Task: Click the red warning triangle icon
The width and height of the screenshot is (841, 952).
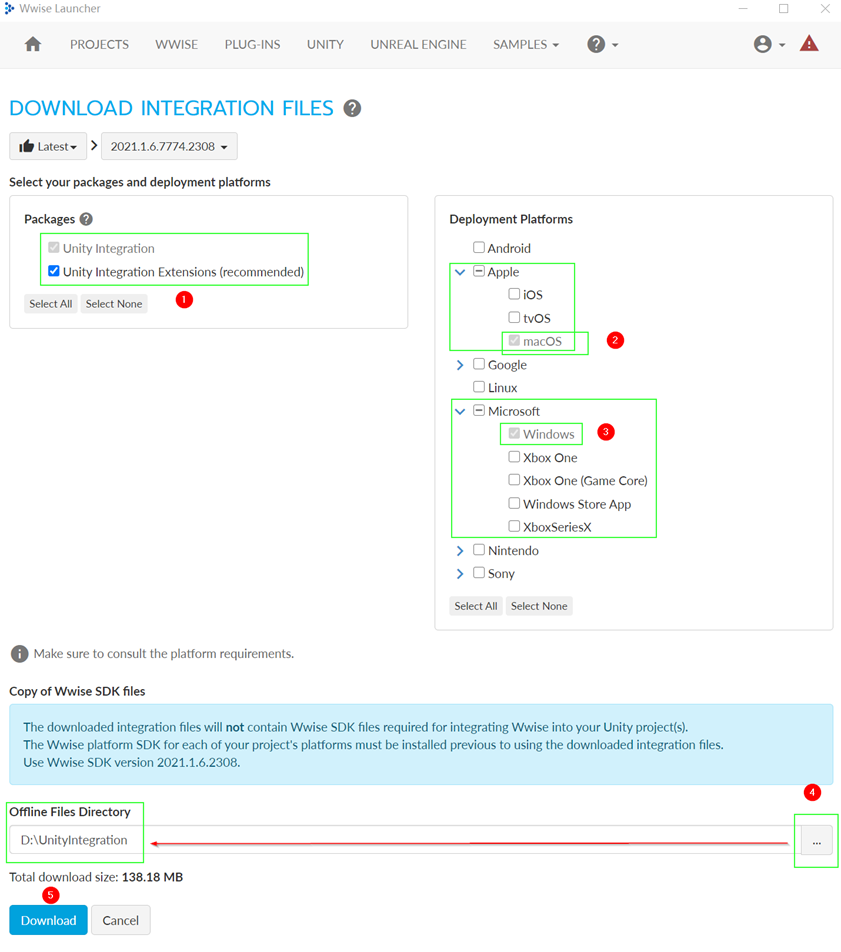Action: (809, 44)
